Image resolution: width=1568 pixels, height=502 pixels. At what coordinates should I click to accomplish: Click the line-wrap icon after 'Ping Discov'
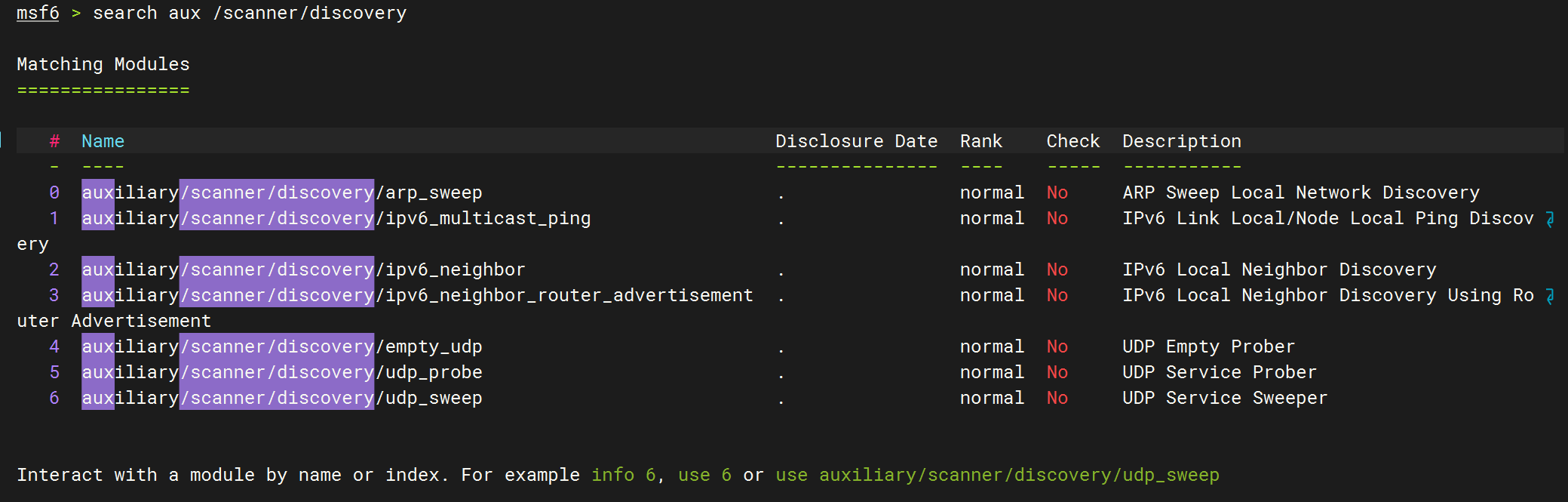click(x=1550, y=219)
